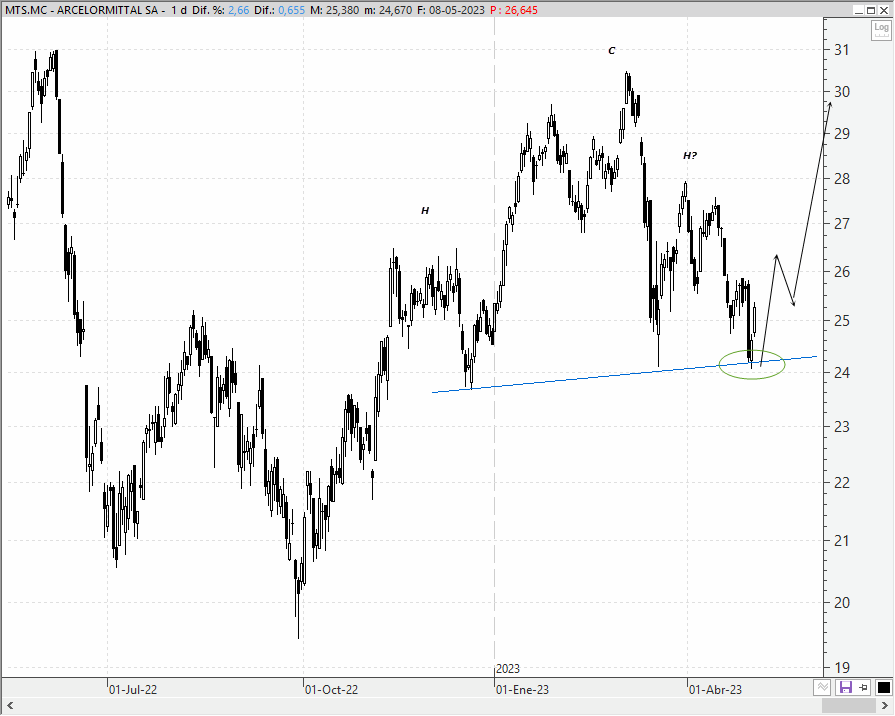Click the 28 price axis label

(x=841, y=179)
